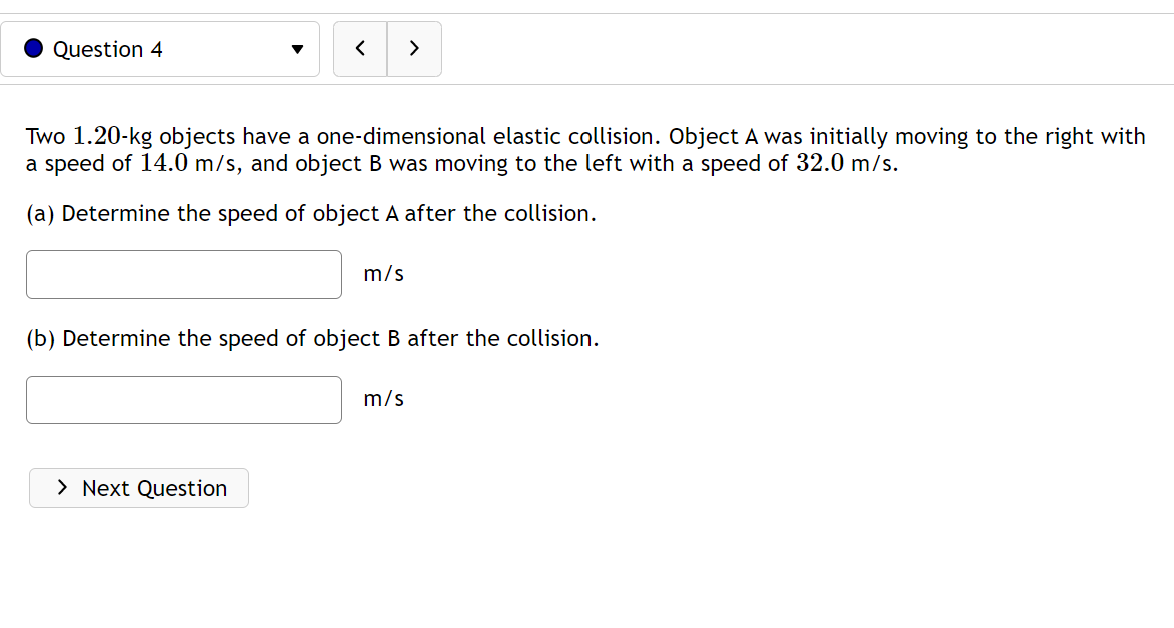
Task: Click the filled circle marker on the question header
Action: coord(33,48)
